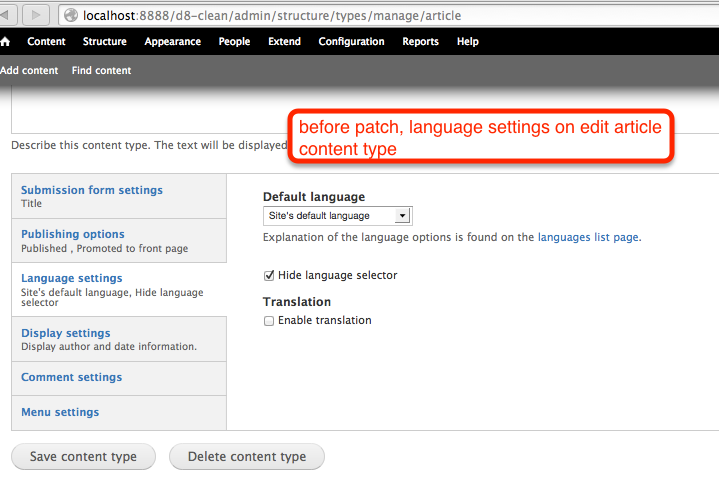719x482 pixels.
Task: Open the Extend admin menu
Action: (284, 42)
